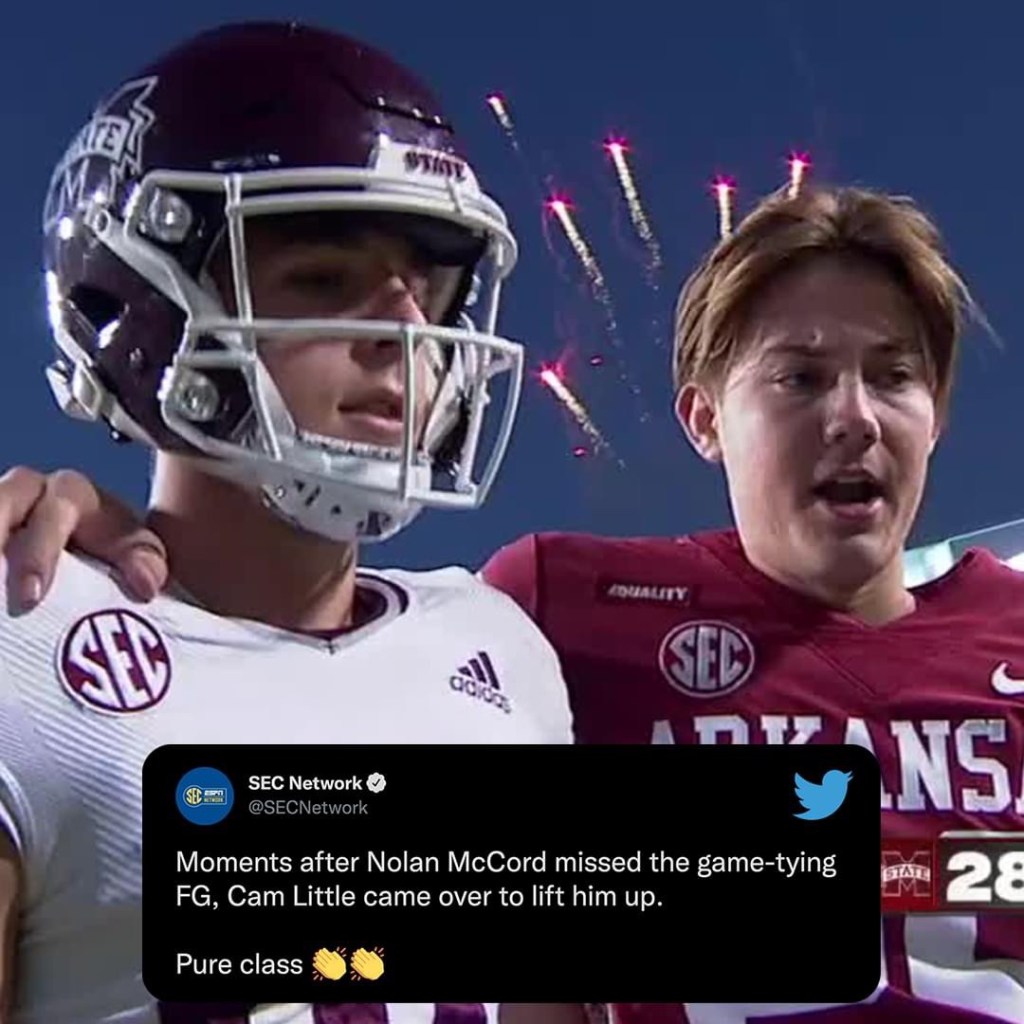The height and width of the screenshot is (1024, 1024).
Task: Open the SEC Network profile avatar
Action: pyautogui.click(x=204, y=795)
